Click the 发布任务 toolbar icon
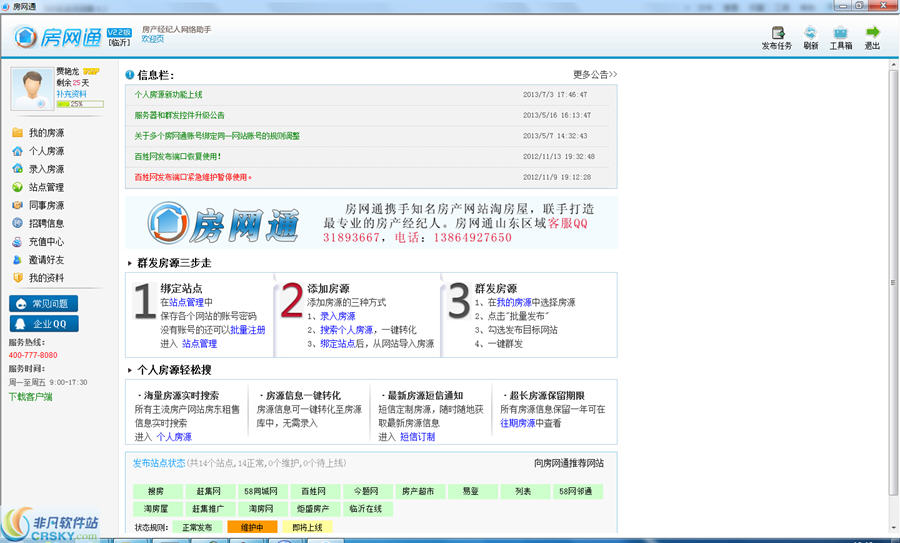This screenshot has width=900, height=543. [x=778, y=33]
